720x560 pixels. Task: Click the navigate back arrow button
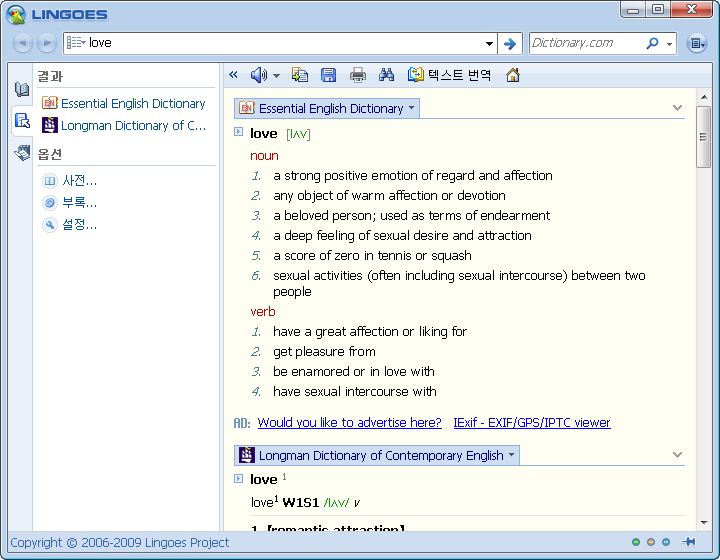click(x=22, y=43)
